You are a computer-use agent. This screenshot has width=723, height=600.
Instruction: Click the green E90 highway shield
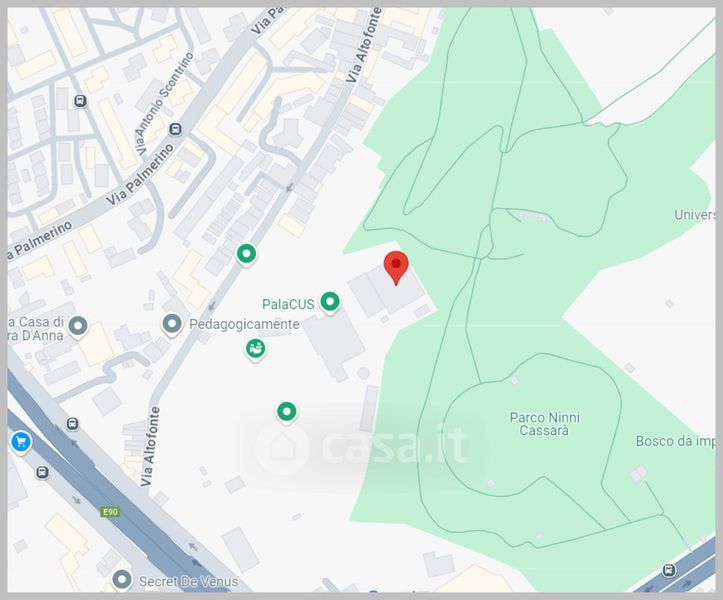[109, 512]
